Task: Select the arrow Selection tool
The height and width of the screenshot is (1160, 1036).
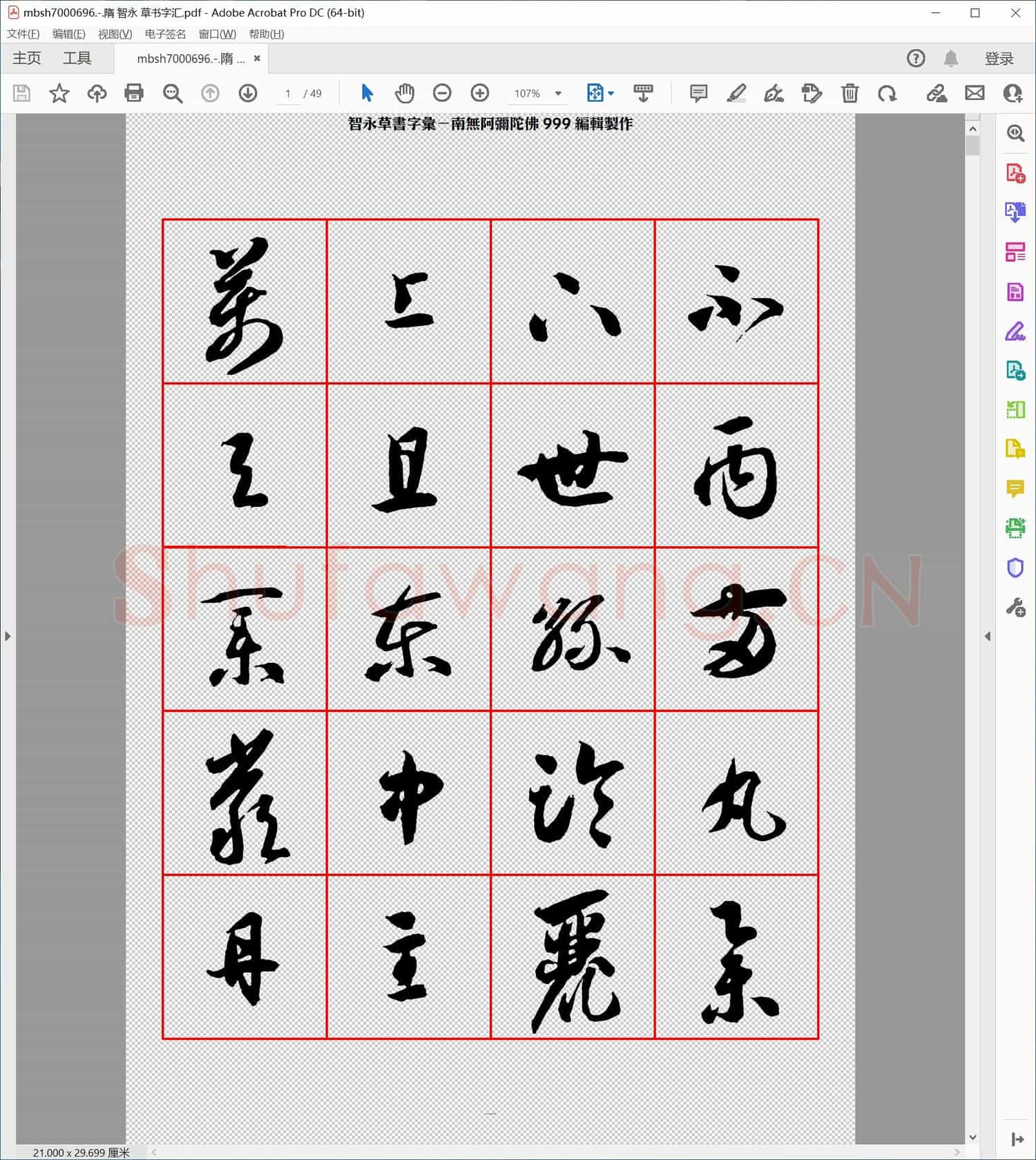Action: (367, 93)
